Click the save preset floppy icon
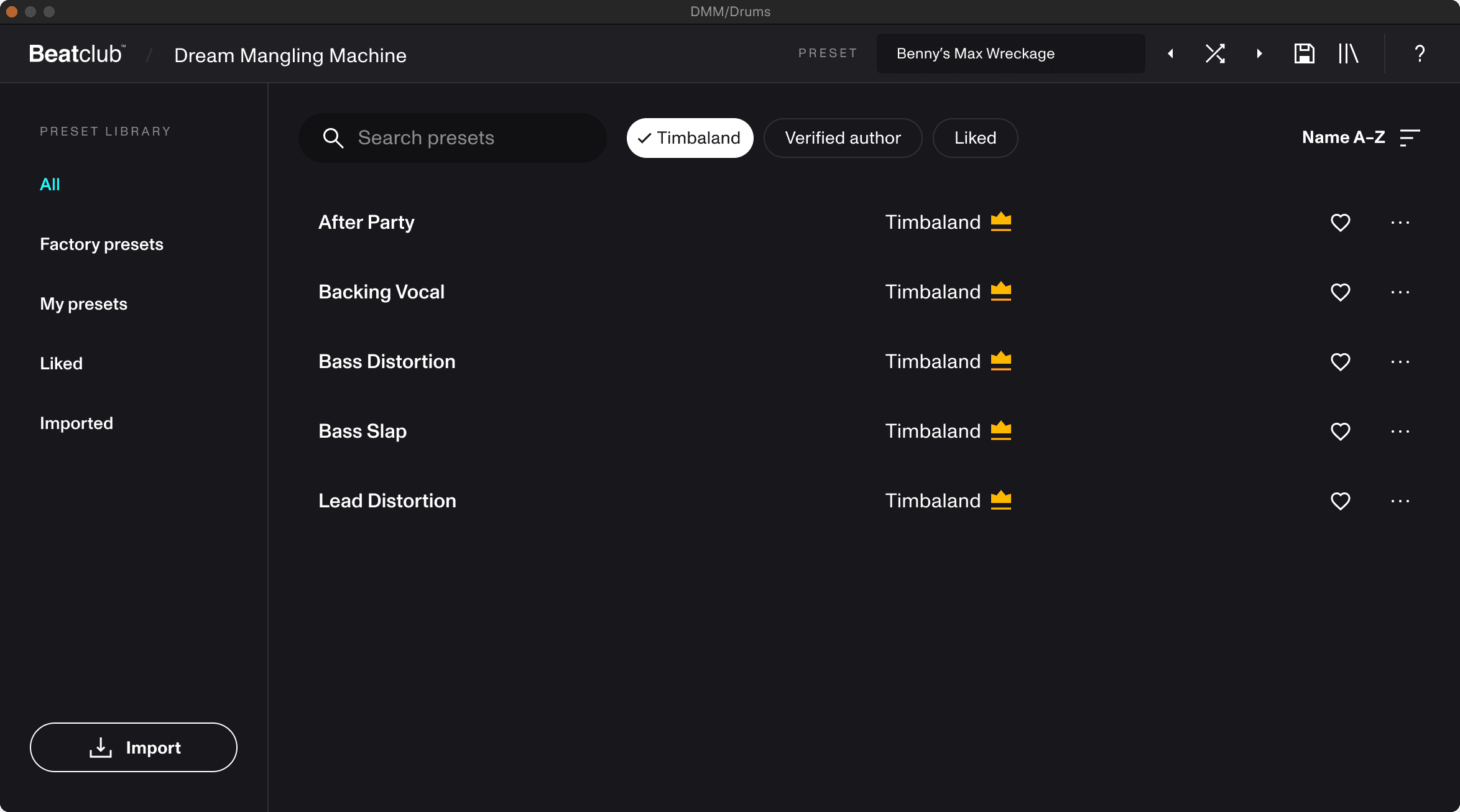This screenshot has width=1460, height=812. [1304, 53]
